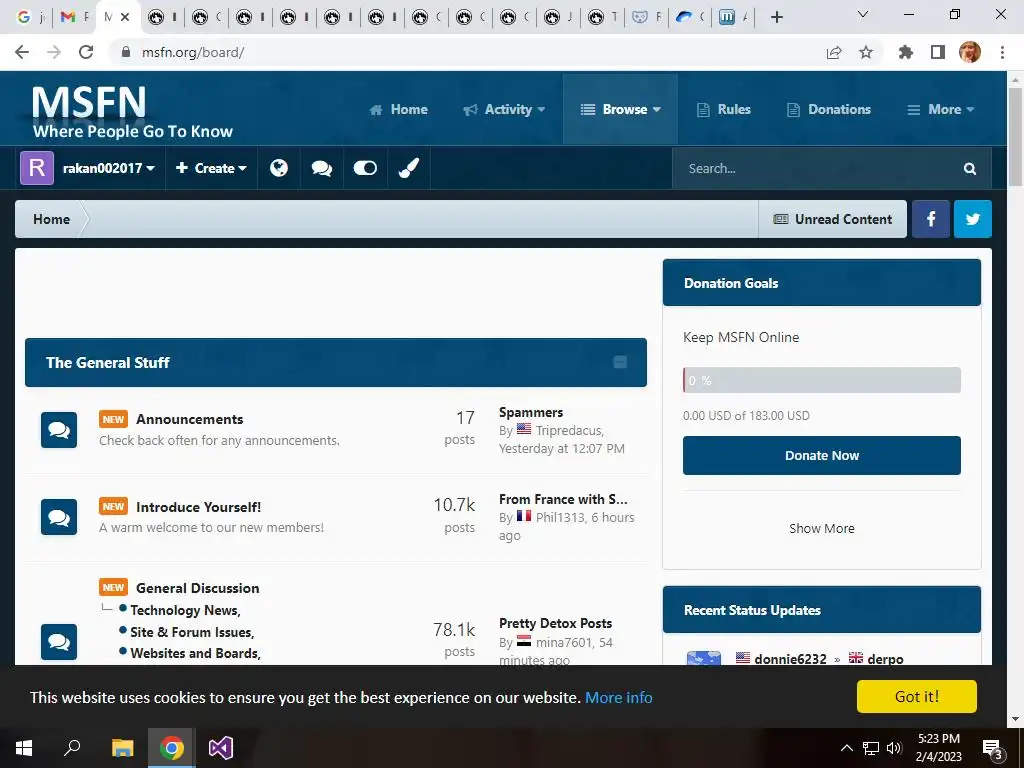
Task: Open the Donations page
Action: (x=829, y=110)
